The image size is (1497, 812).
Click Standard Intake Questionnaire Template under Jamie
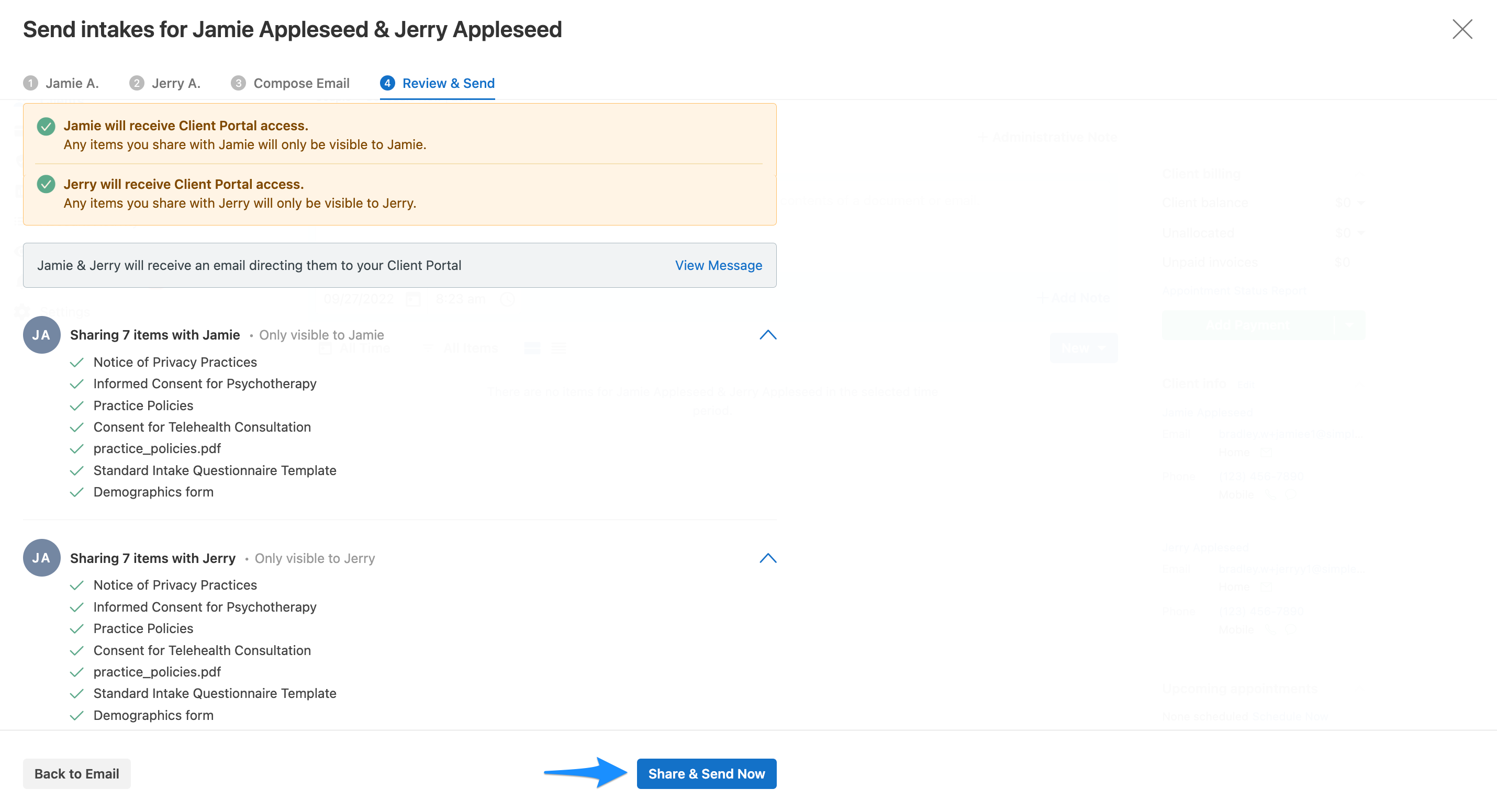point(215,470)
